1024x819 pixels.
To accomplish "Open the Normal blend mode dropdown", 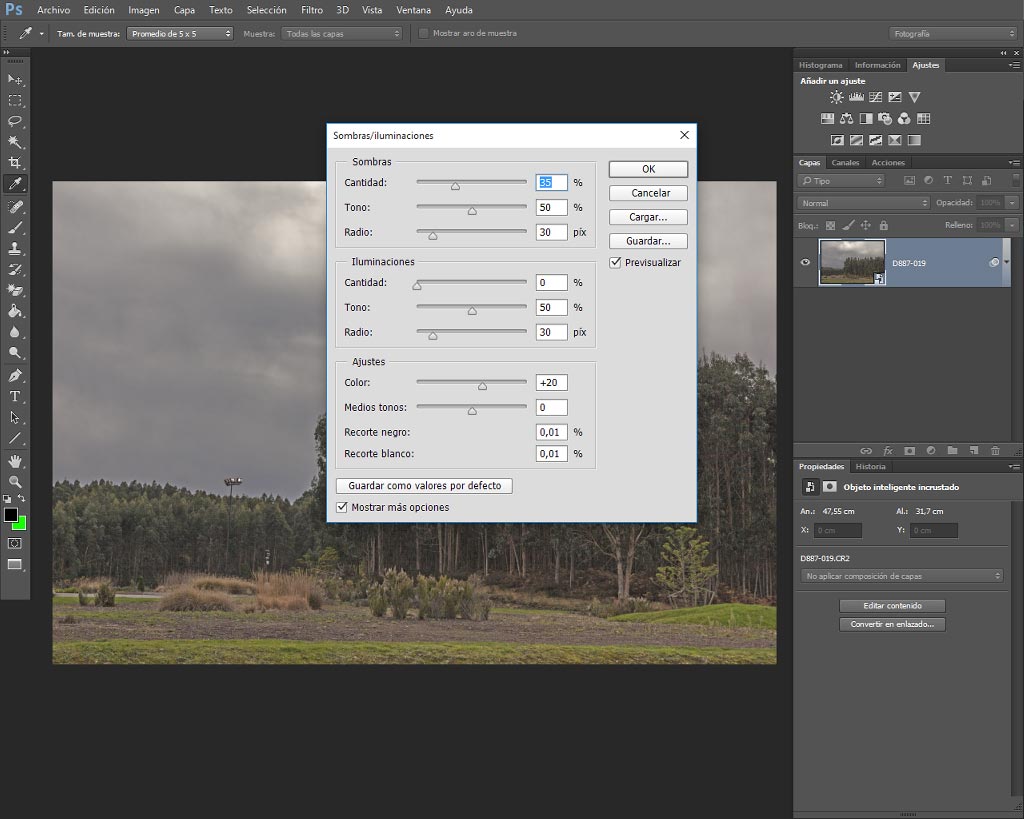I will point(863,203).
